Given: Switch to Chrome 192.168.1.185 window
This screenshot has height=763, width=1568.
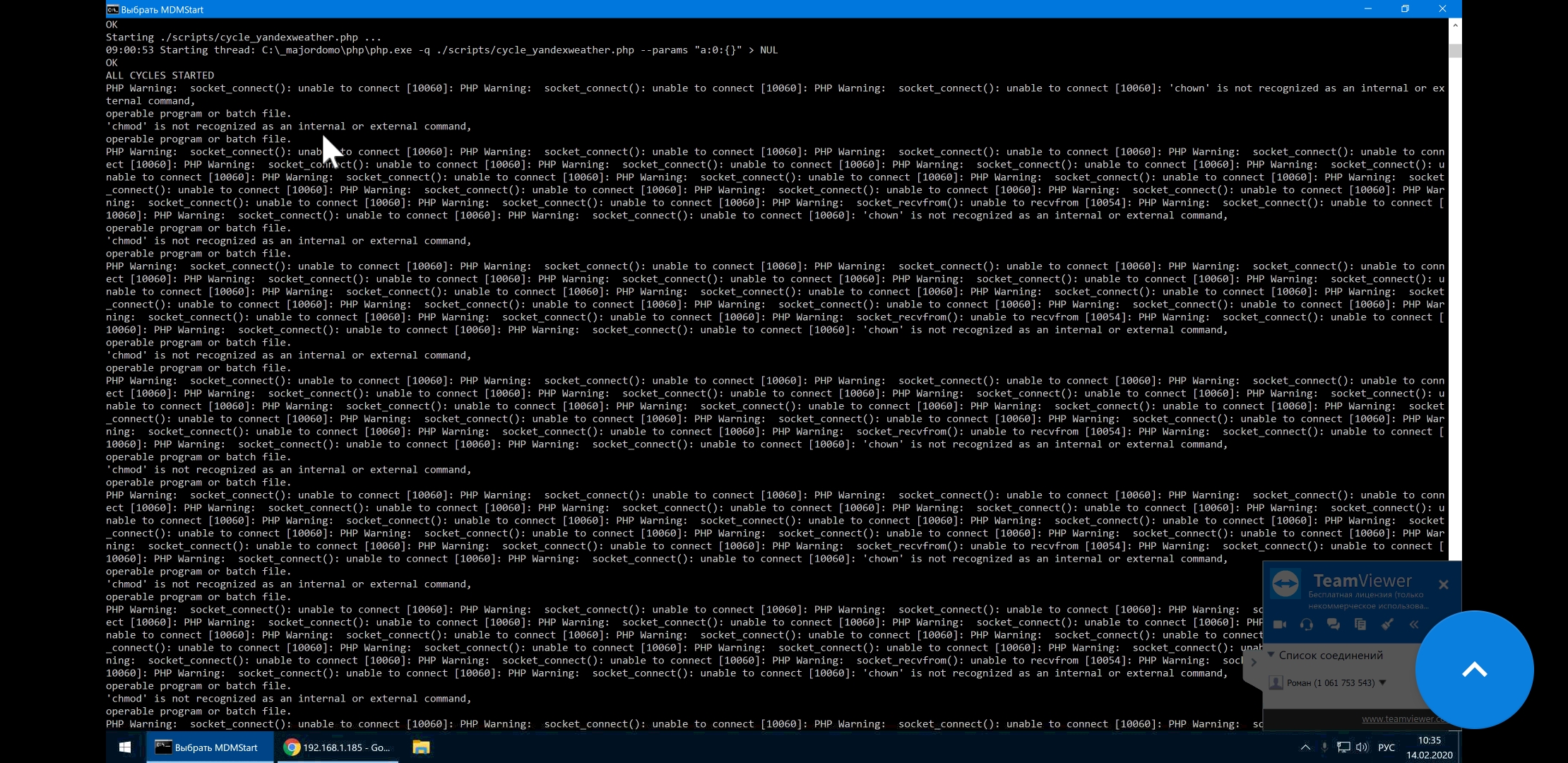Looking at the screenshot, I should coord(336,747).
